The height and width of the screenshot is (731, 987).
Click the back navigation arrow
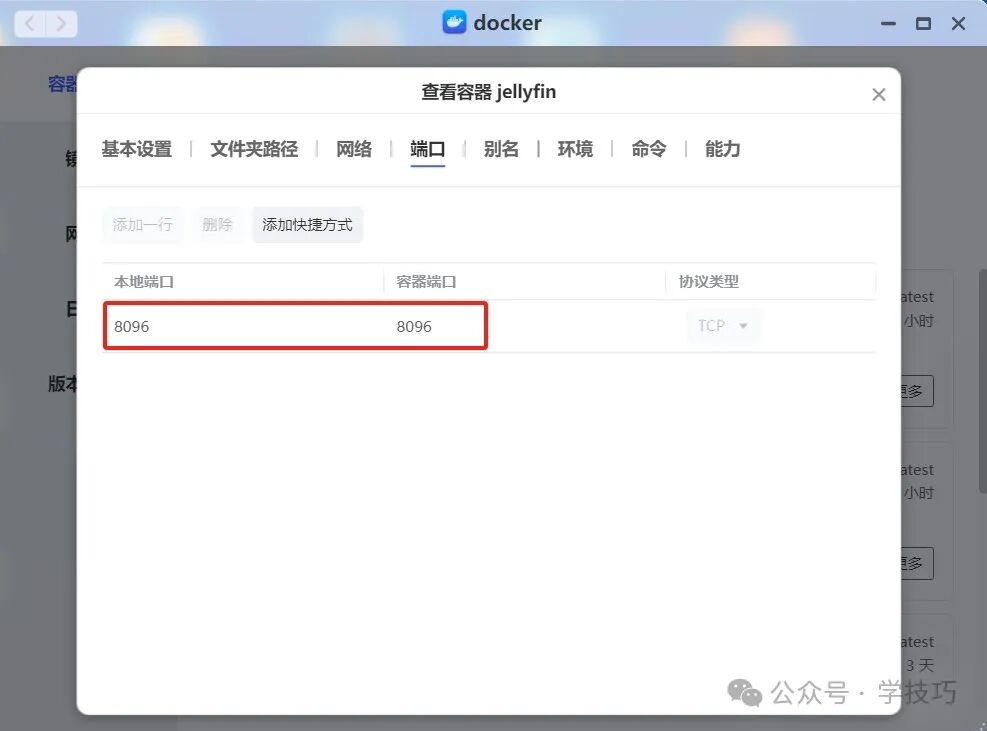click(x=29, y=23)
